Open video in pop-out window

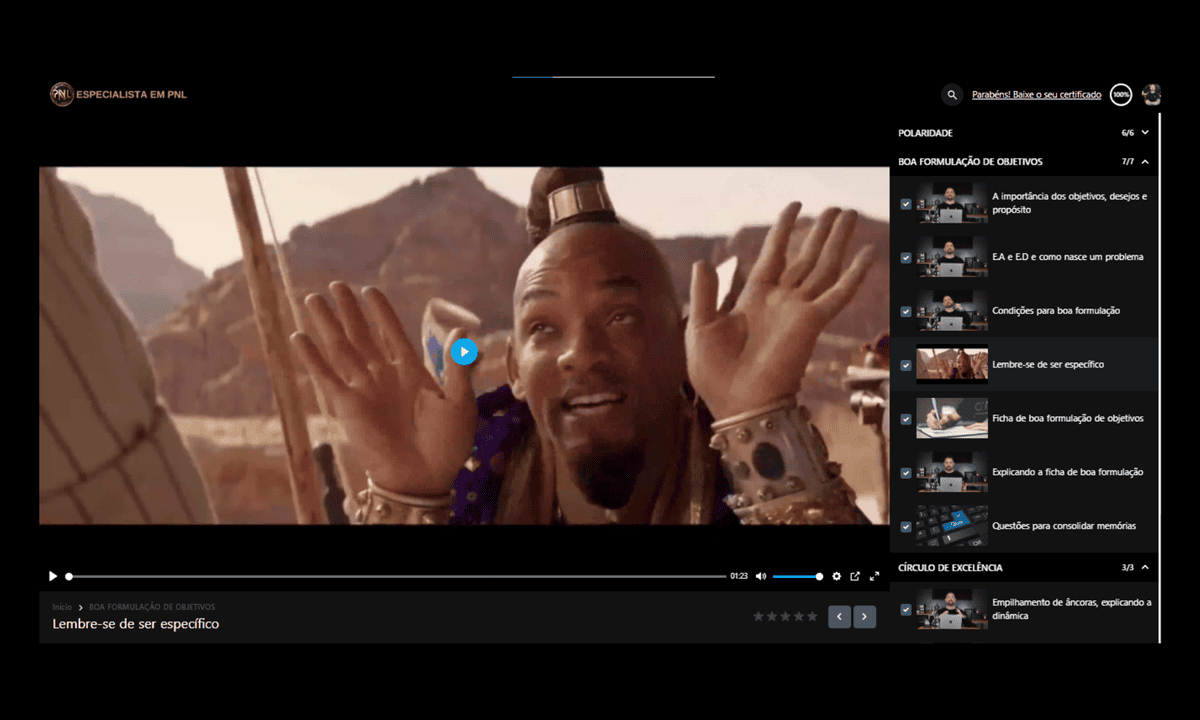point(855,576)
